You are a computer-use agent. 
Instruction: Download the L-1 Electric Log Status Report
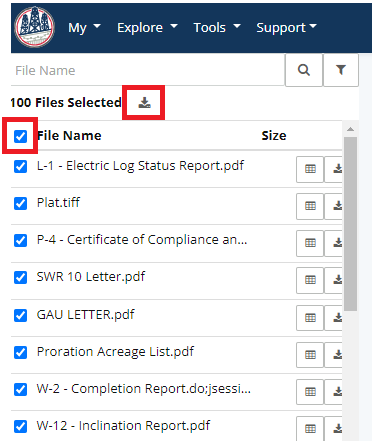(x=335, y=169)
